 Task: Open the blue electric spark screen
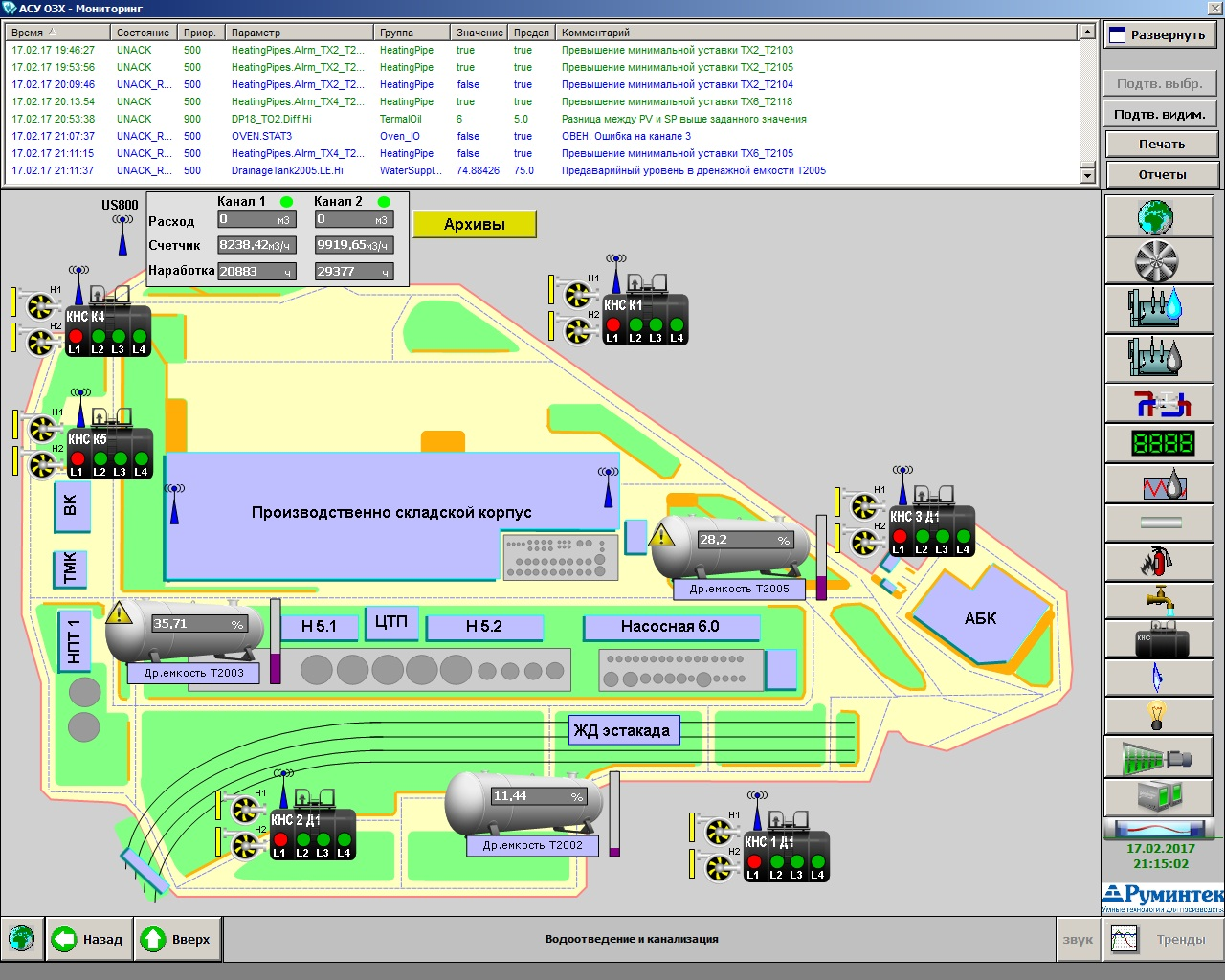(1160, 678)
